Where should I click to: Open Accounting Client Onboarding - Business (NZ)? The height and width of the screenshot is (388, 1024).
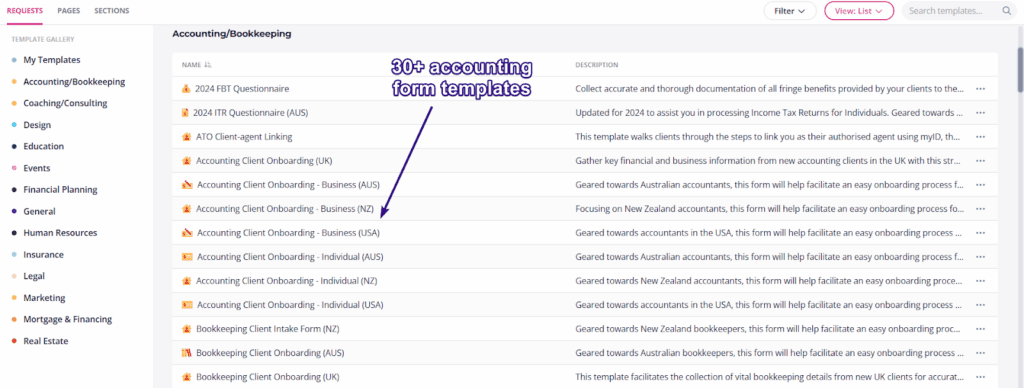point(285,208)
